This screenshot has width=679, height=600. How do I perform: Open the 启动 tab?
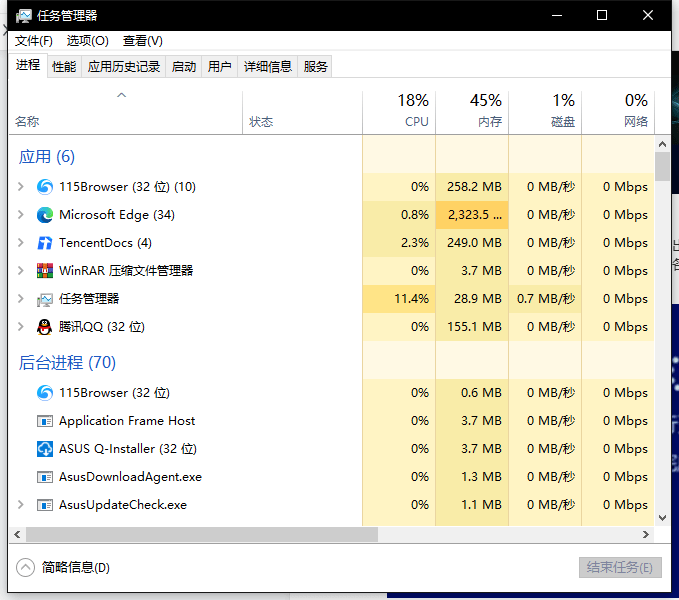184,67
